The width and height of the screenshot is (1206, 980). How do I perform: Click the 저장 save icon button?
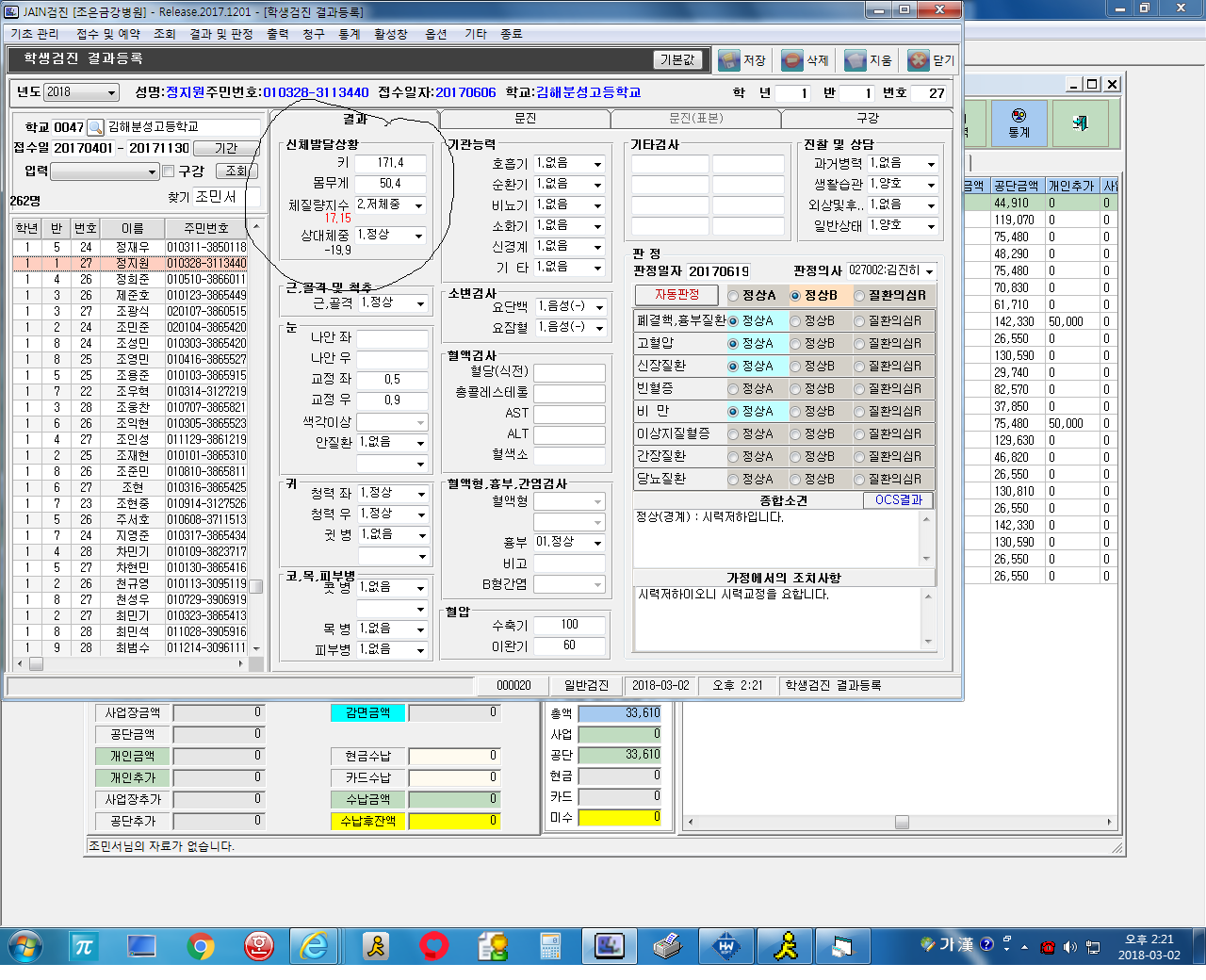pyautogui.click(x=742, y=60)
